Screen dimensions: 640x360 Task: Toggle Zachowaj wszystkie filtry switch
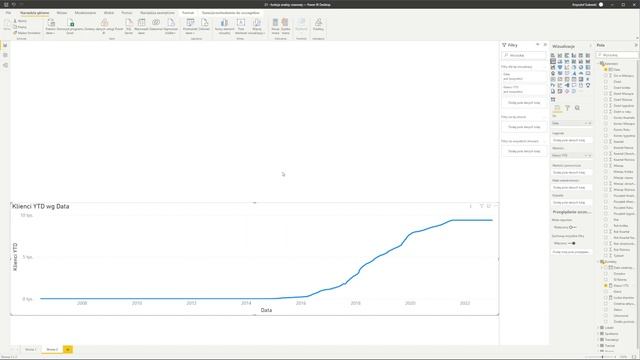click(572, 243)
